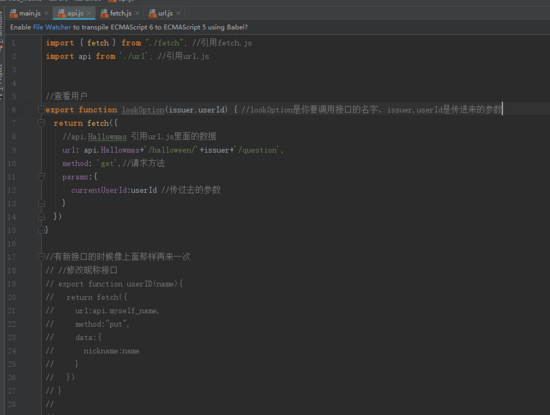
Task: Click the File Watcher link in banner
Action: [x=52, y=27]
